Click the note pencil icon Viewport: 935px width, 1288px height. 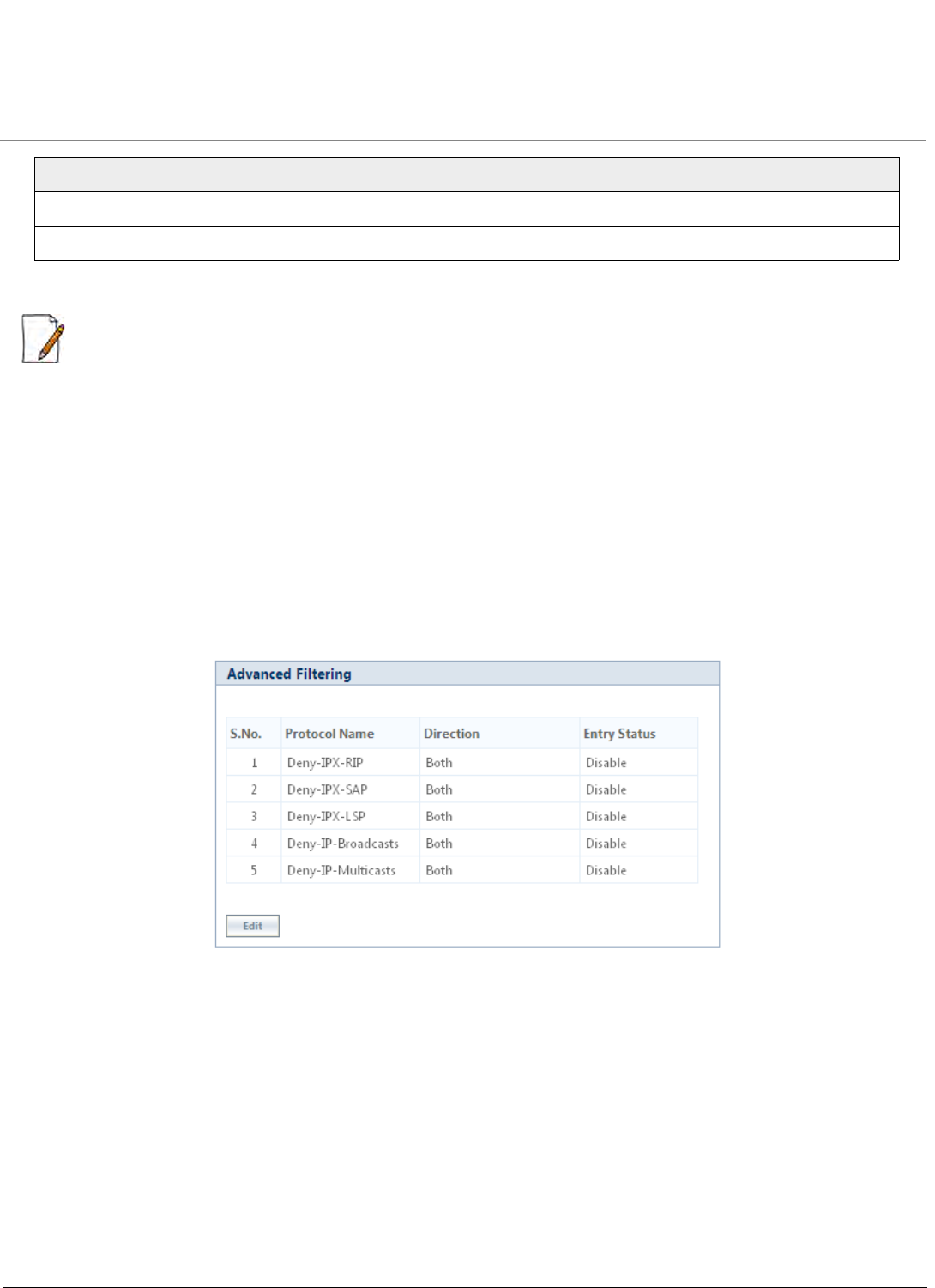(44, 339)
